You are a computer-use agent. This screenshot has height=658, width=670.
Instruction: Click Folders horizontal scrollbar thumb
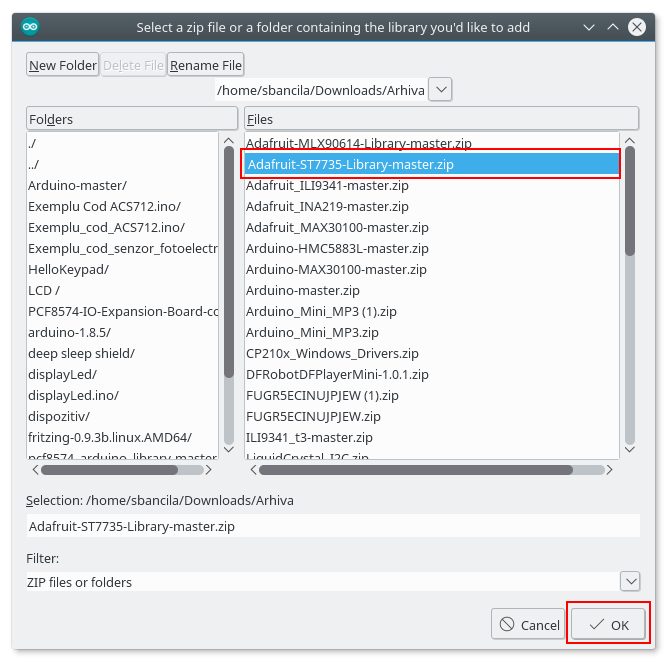109,470
